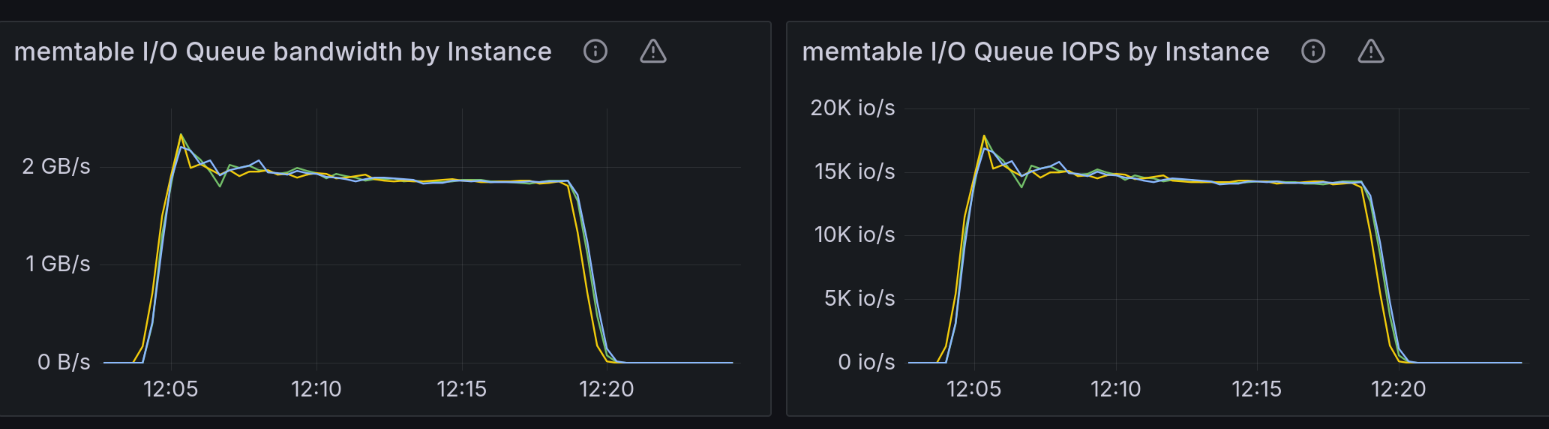Image resolution: width=1549 pixels, height=429 pixels.
Task: Open the IOPS by Instance panel title menu
Action: point(1035,52)
